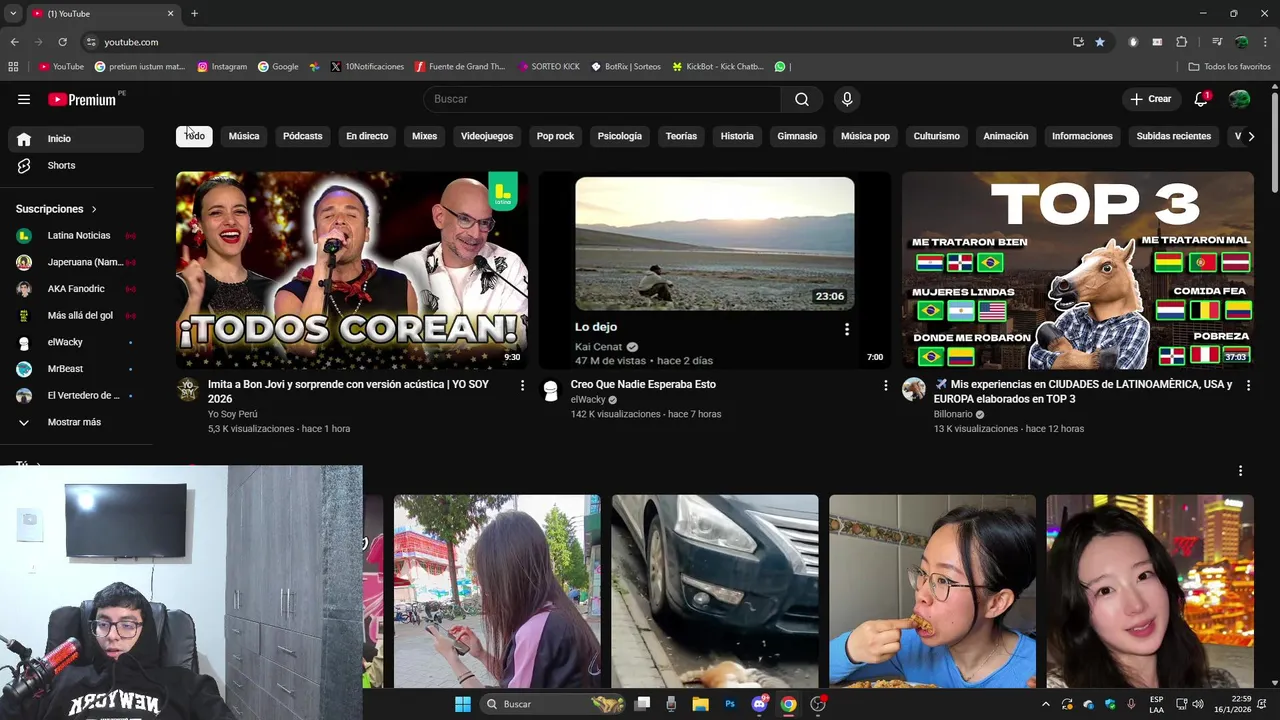This screenshot has height=720, width=1280.
Task: Click the search magnifier button
Action: tap(802, 99)
